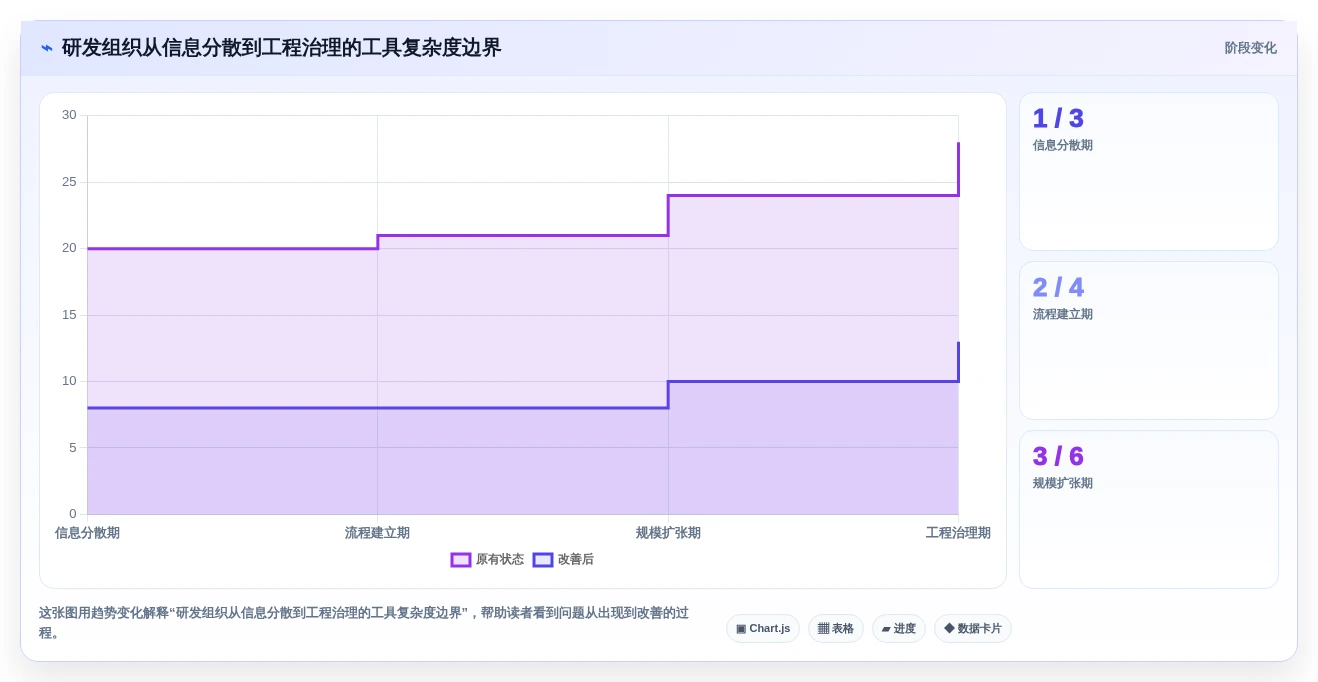The height and width of the screenshot is (682, 1318).
Task: Click the y-axis value 15
Action: 69,315
